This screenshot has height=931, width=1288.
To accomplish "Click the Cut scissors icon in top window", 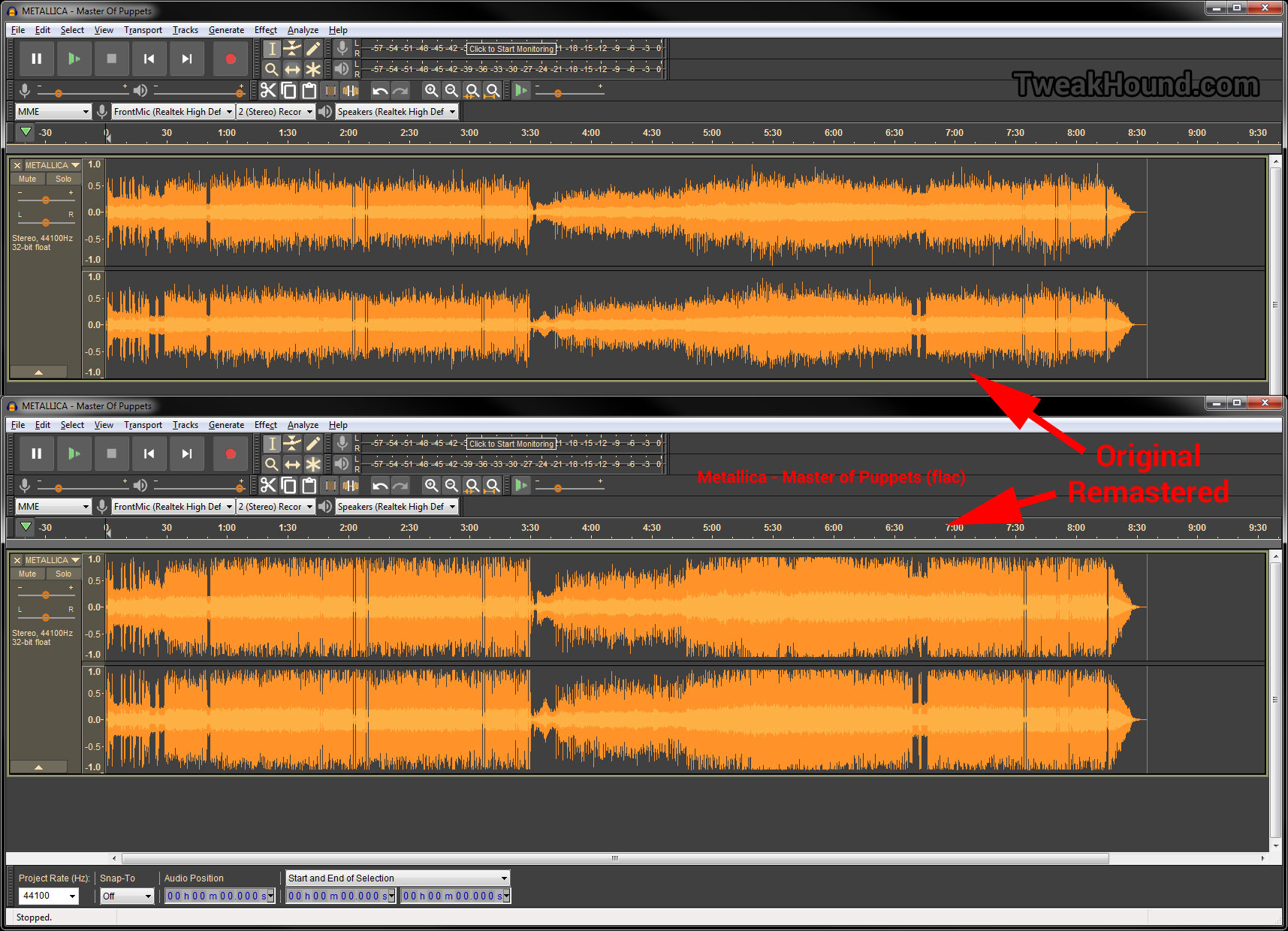I will pyautogui.click(x=268, y=91).
